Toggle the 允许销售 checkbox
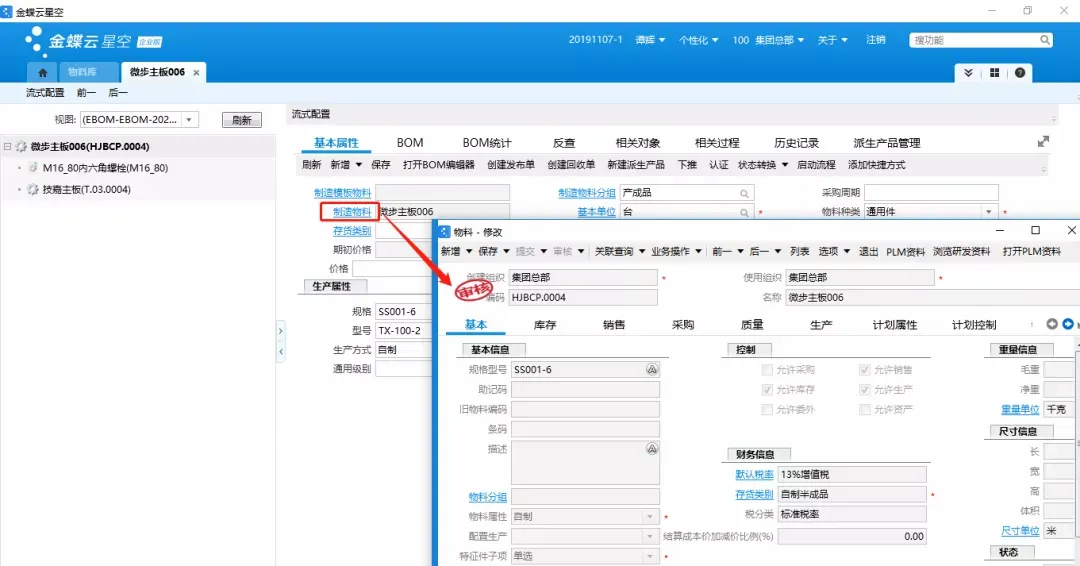1080x566 pixels. (x=864, y=370)
